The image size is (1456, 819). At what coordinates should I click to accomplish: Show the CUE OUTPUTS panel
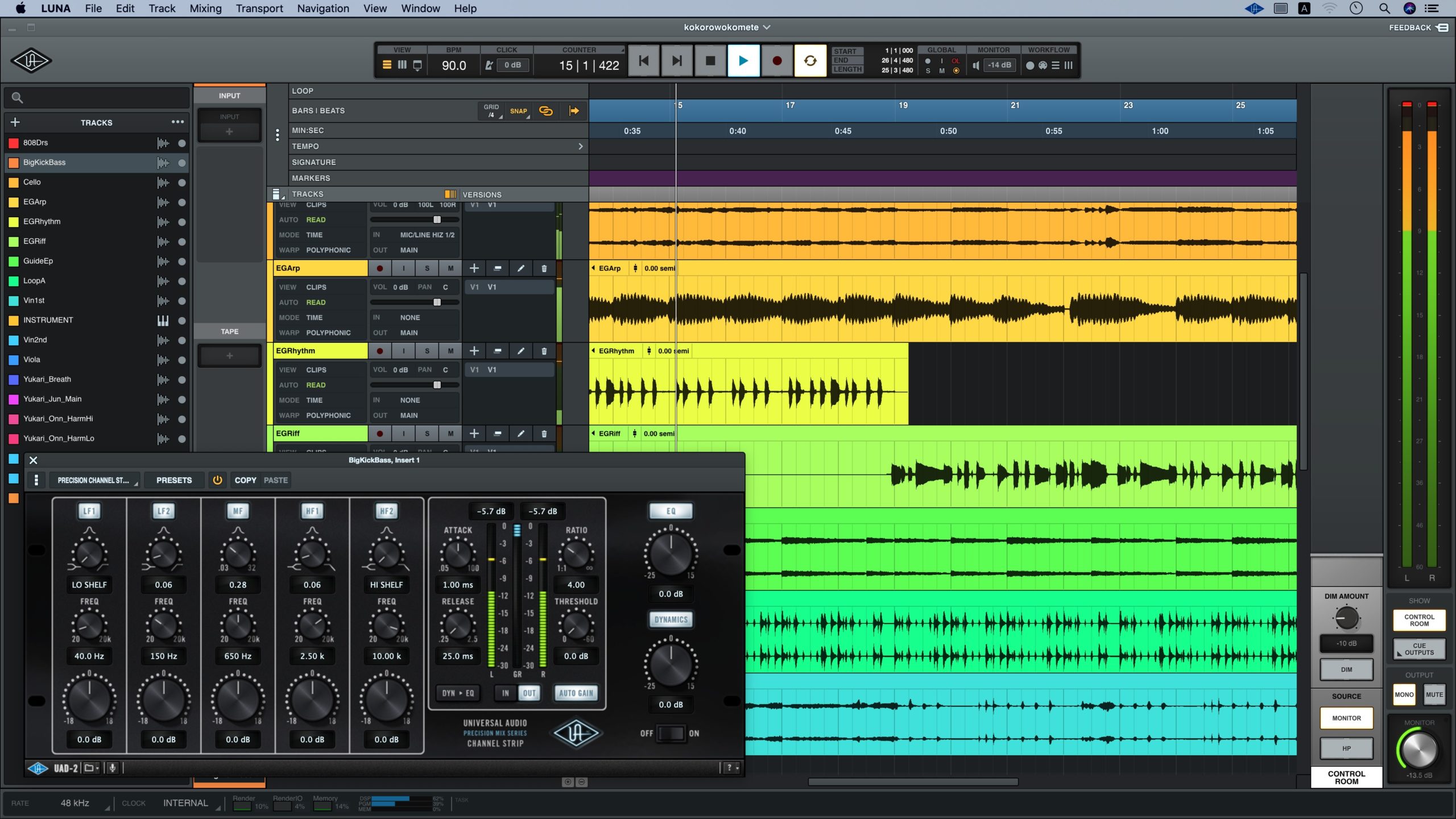(x=1419, y=650)
